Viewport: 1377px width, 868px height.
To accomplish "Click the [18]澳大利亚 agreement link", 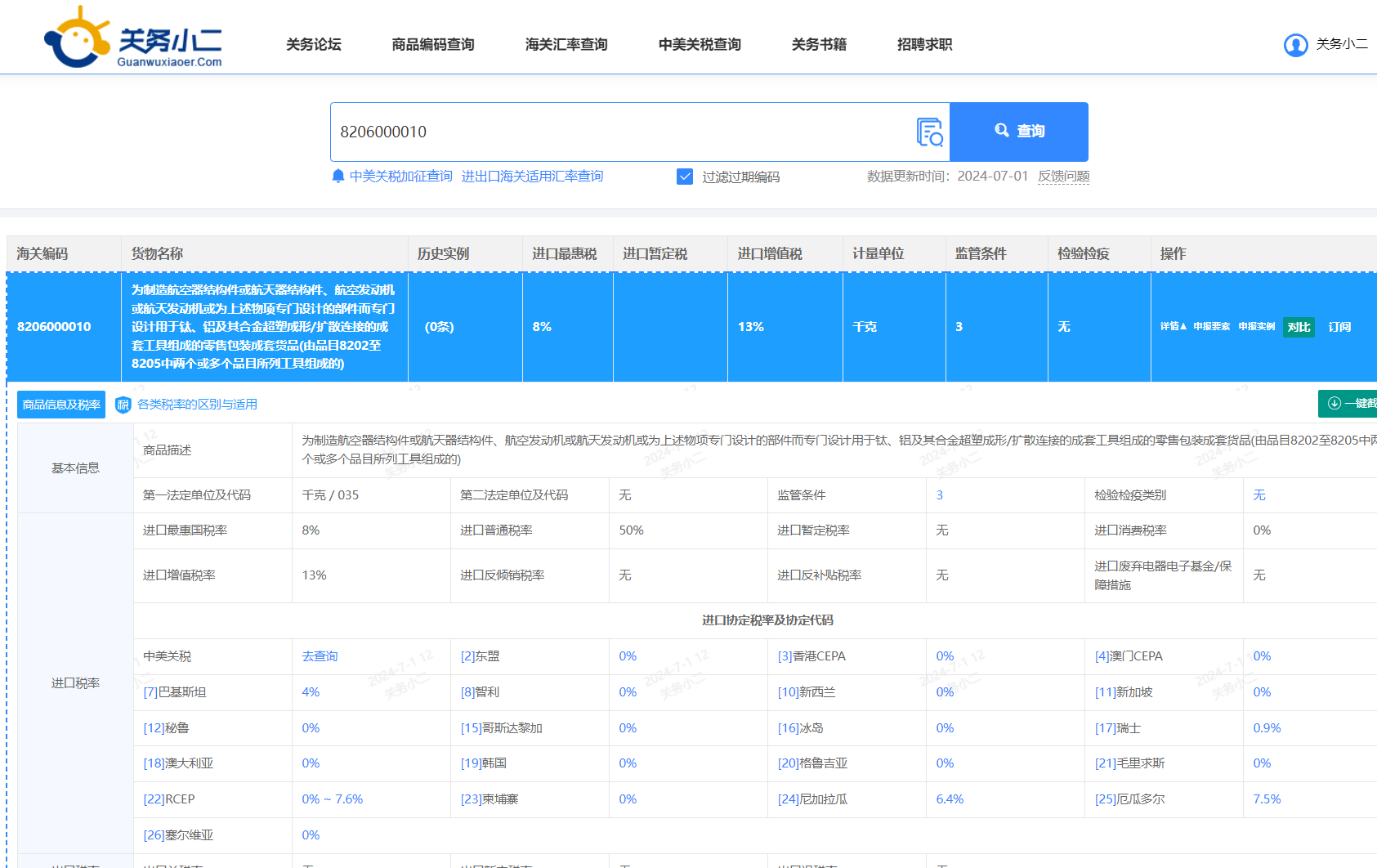I will click(178, 763).
